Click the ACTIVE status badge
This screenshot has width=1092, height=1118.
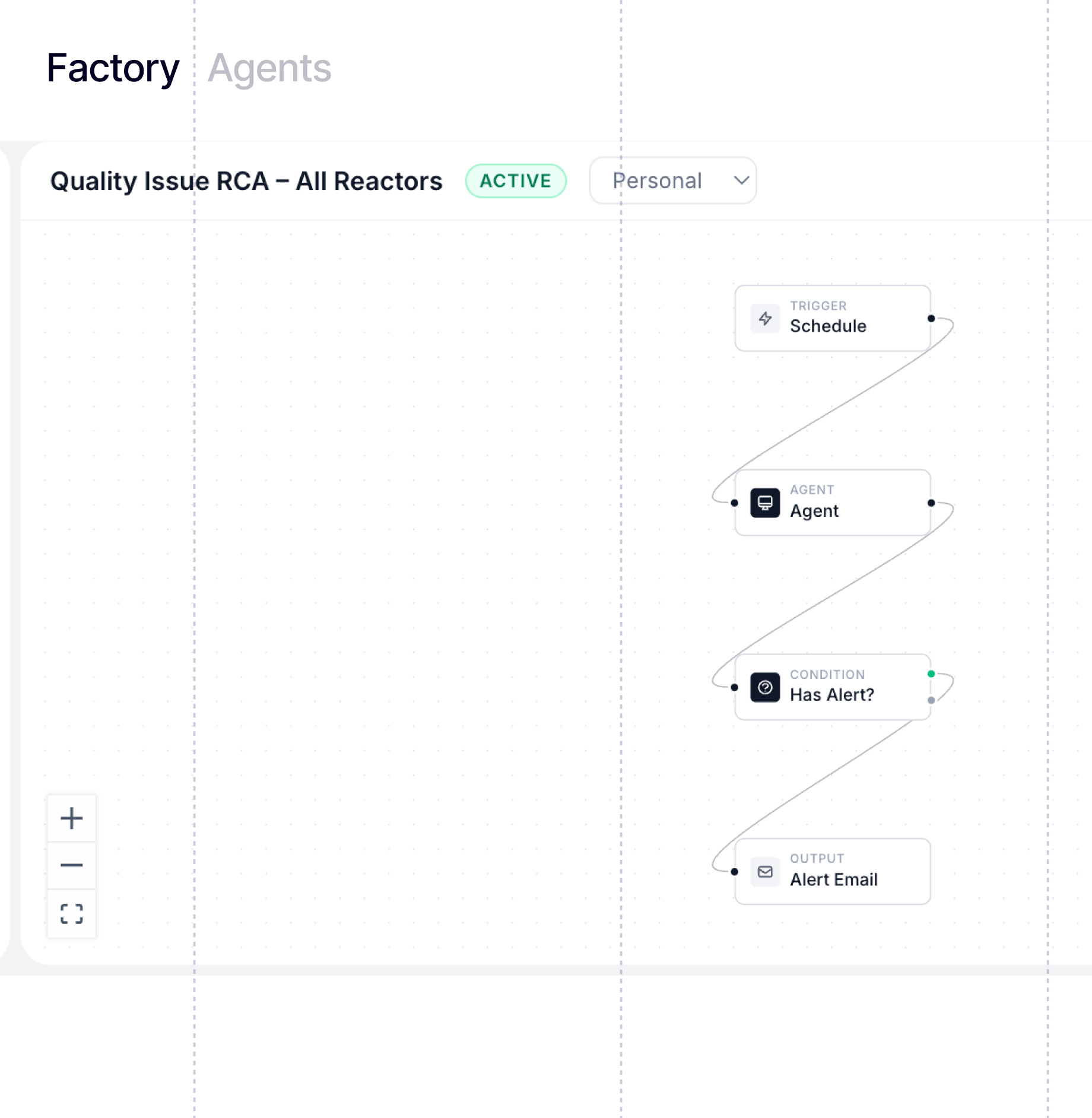click(x=515, y=181)
